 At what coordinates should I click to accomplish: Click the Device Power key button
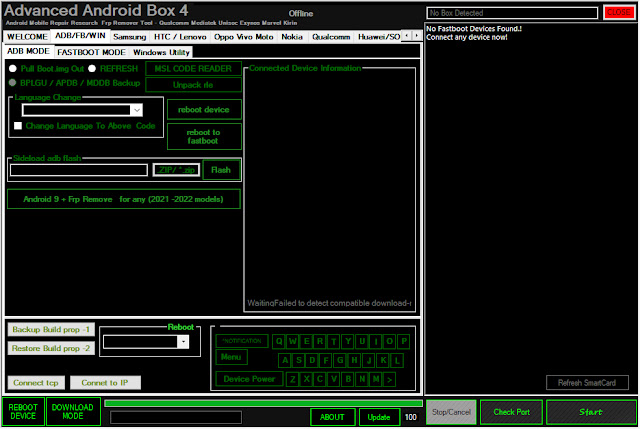249,379
